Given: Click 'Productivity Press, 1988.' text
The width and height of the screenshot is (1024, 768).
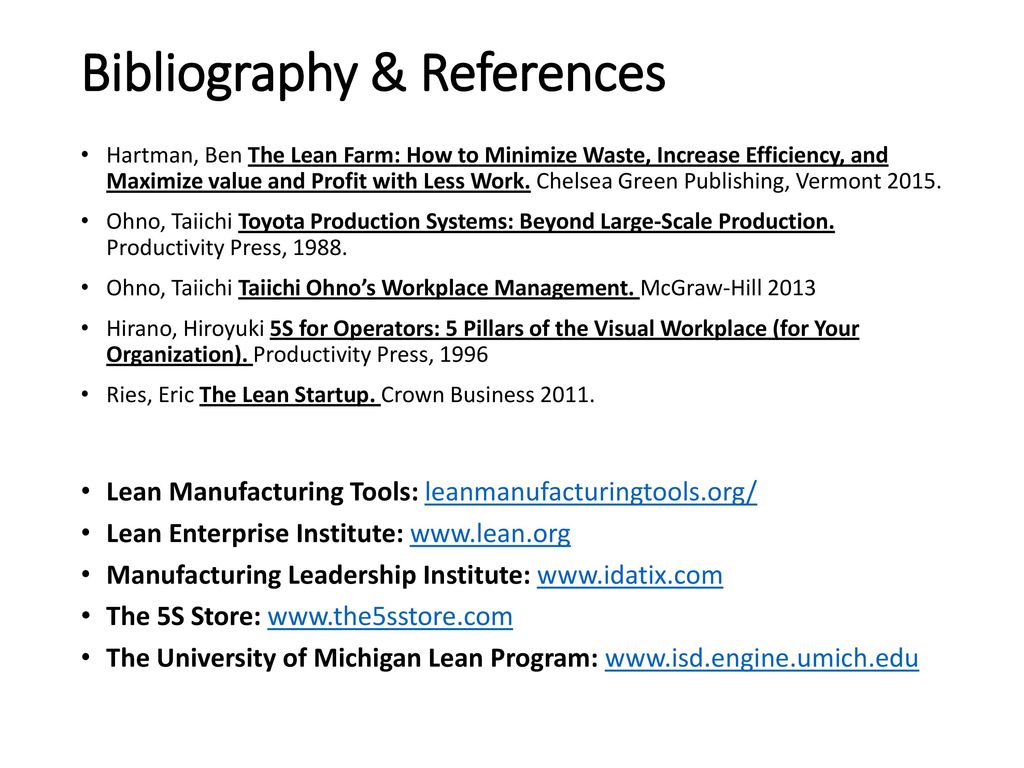Looking at the screenshot, I should pos(227,248).
